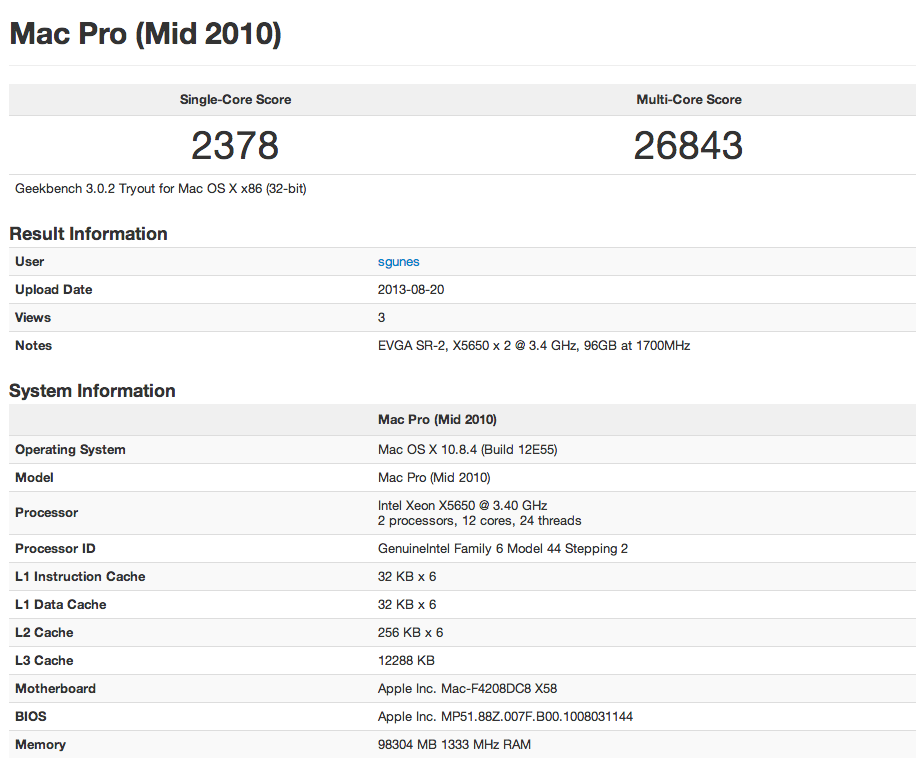Click the Result Information heading
This screenshot has width=916, height=781.
(x=88, y=234)
